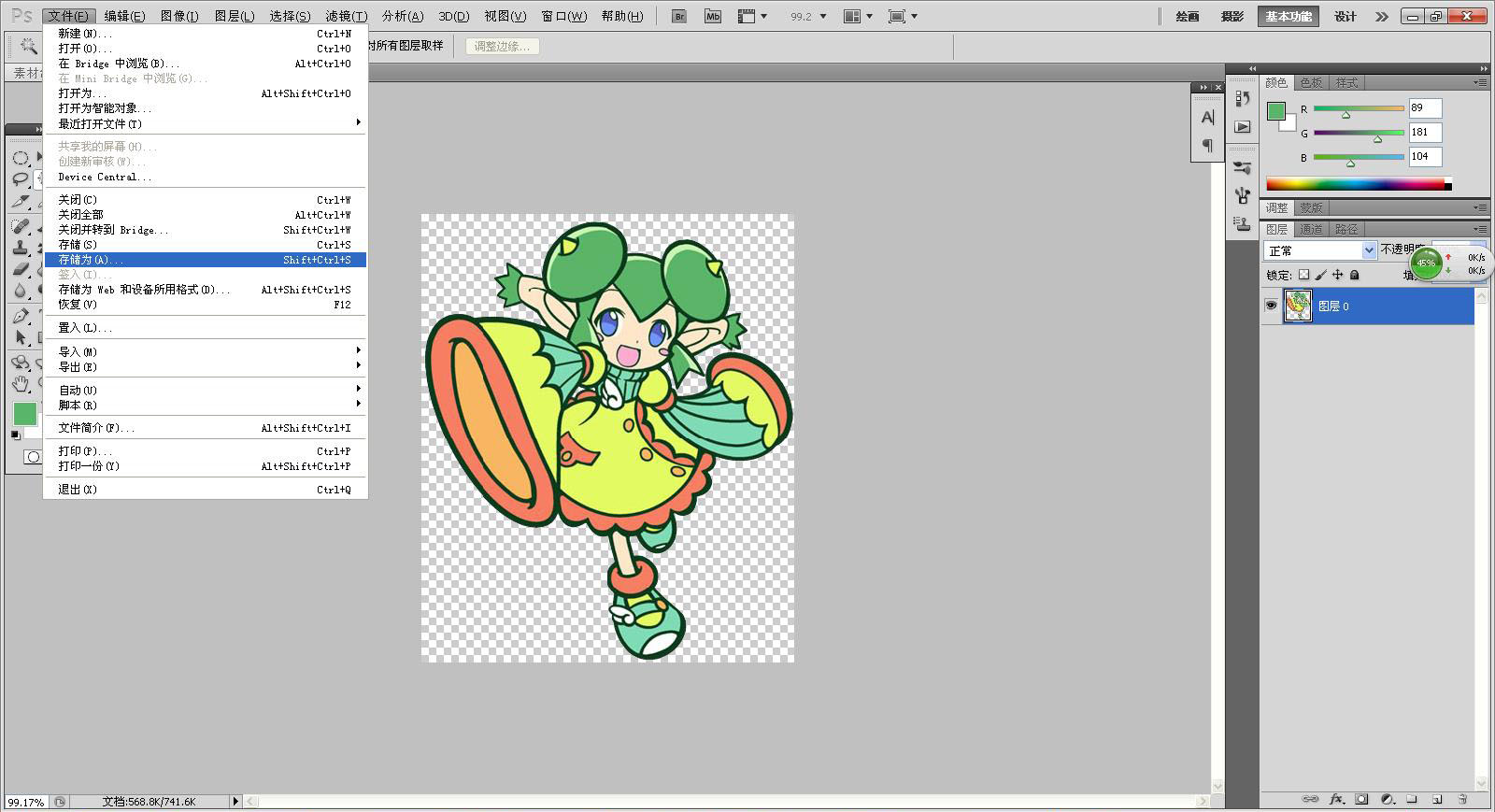1495x812 pixels.
Task: Open the Paragraph panel icon
Action: coord(1207,145)
